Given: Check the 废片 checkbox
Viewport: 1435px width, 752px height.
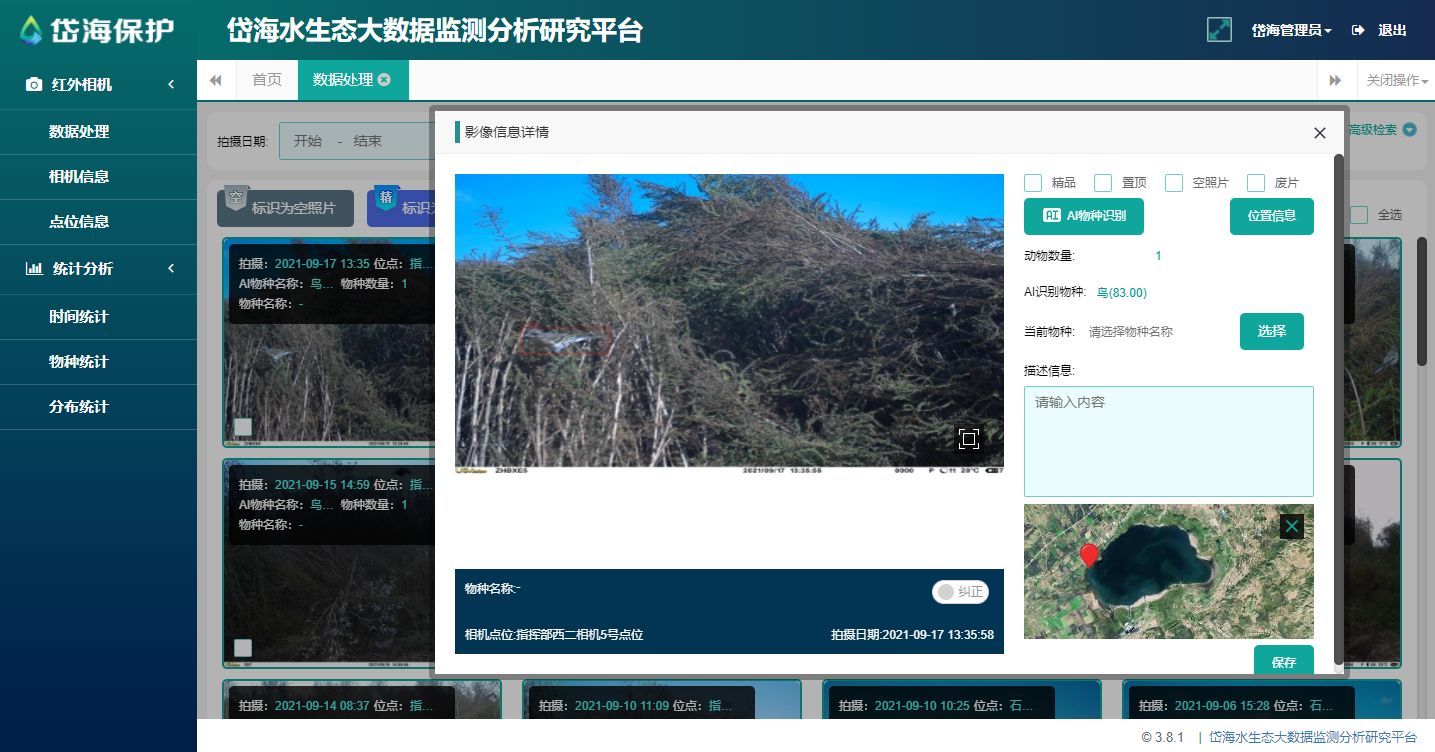Looking at the screenshot, I should pyautogui.click(x=1256, y=183).
